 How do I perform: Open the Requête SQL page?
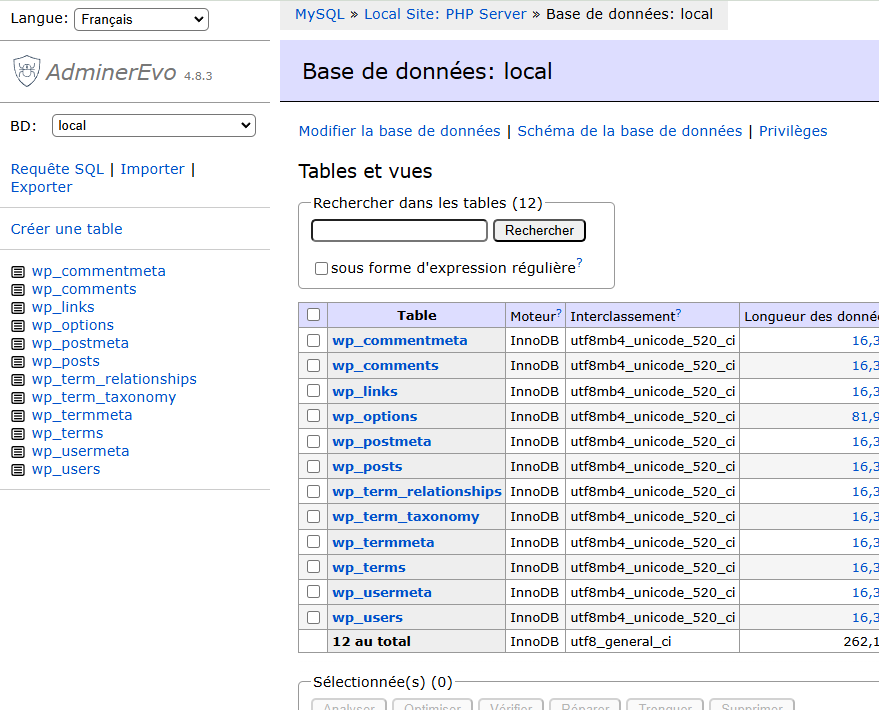pyautogui.click(x=57, y=169)
